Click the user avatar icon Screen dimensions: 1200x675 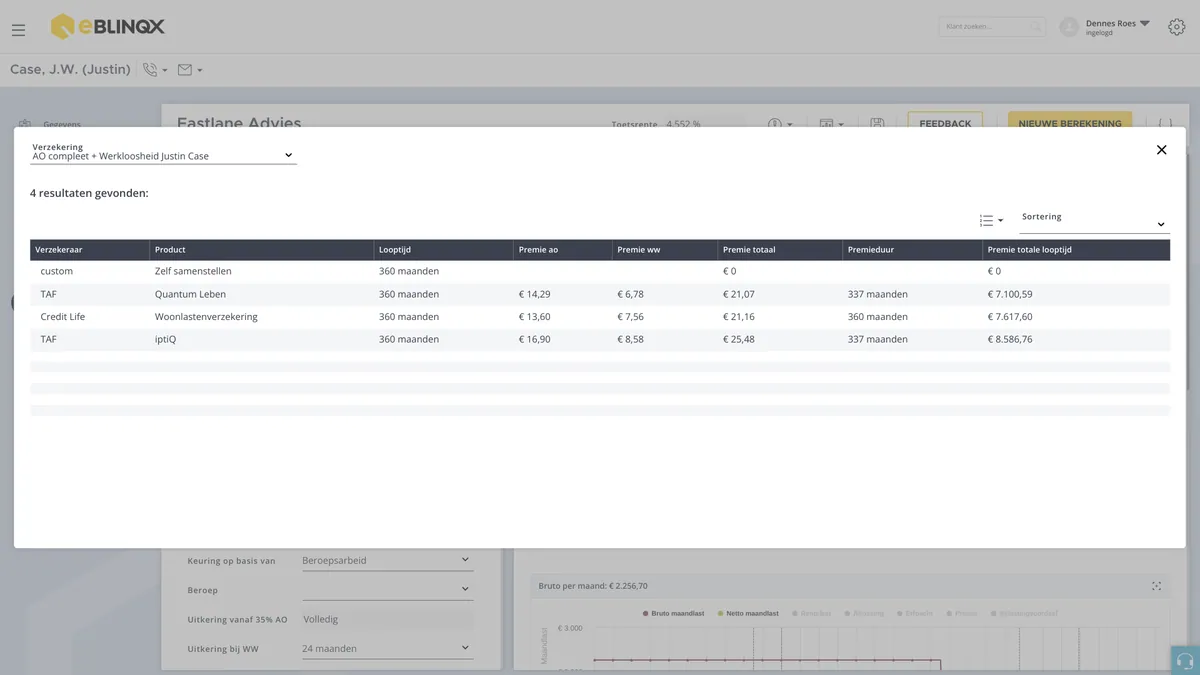point(1069,27)
